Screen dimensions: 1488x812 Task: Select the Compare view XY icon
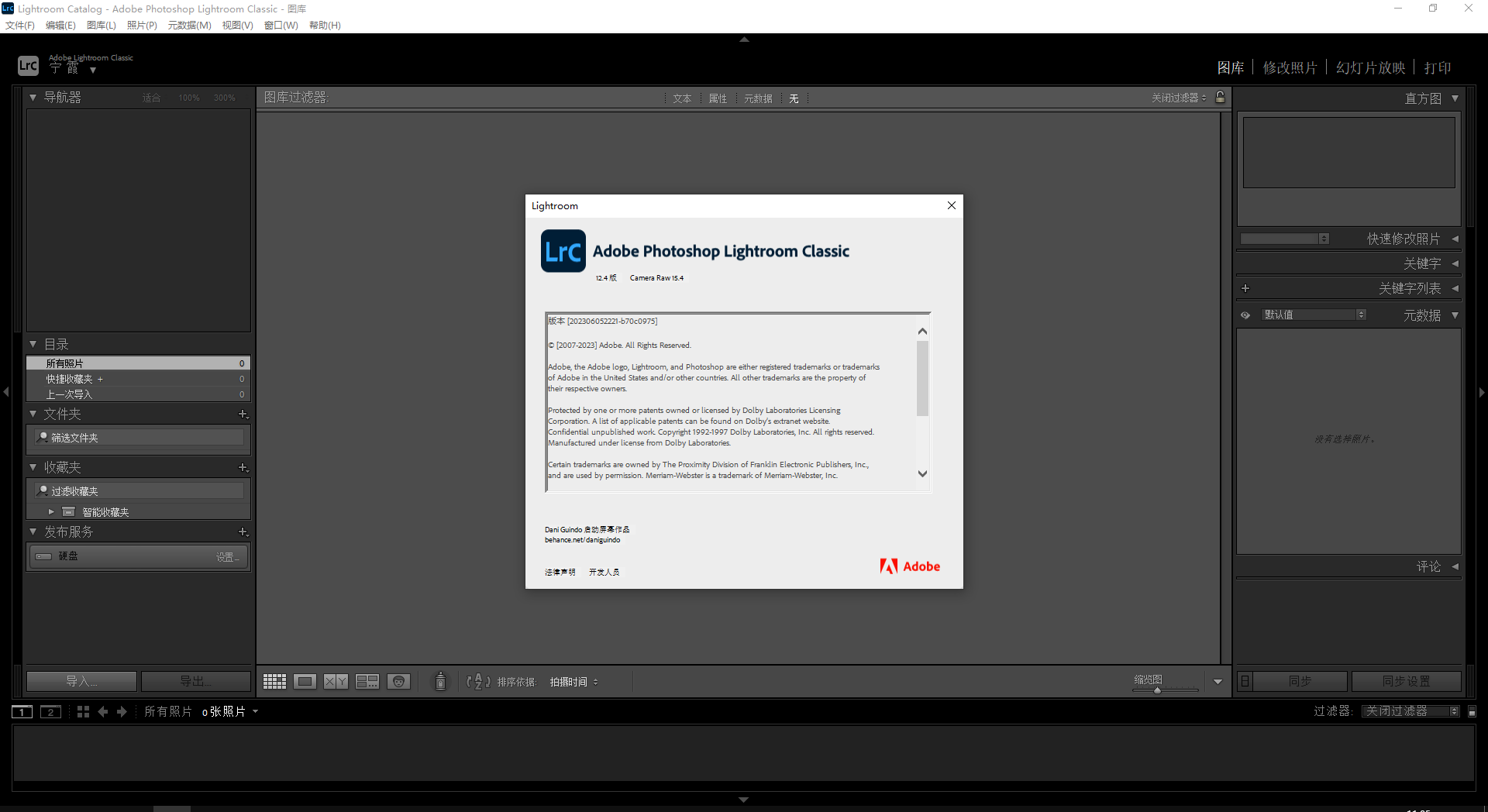[336, 681]
